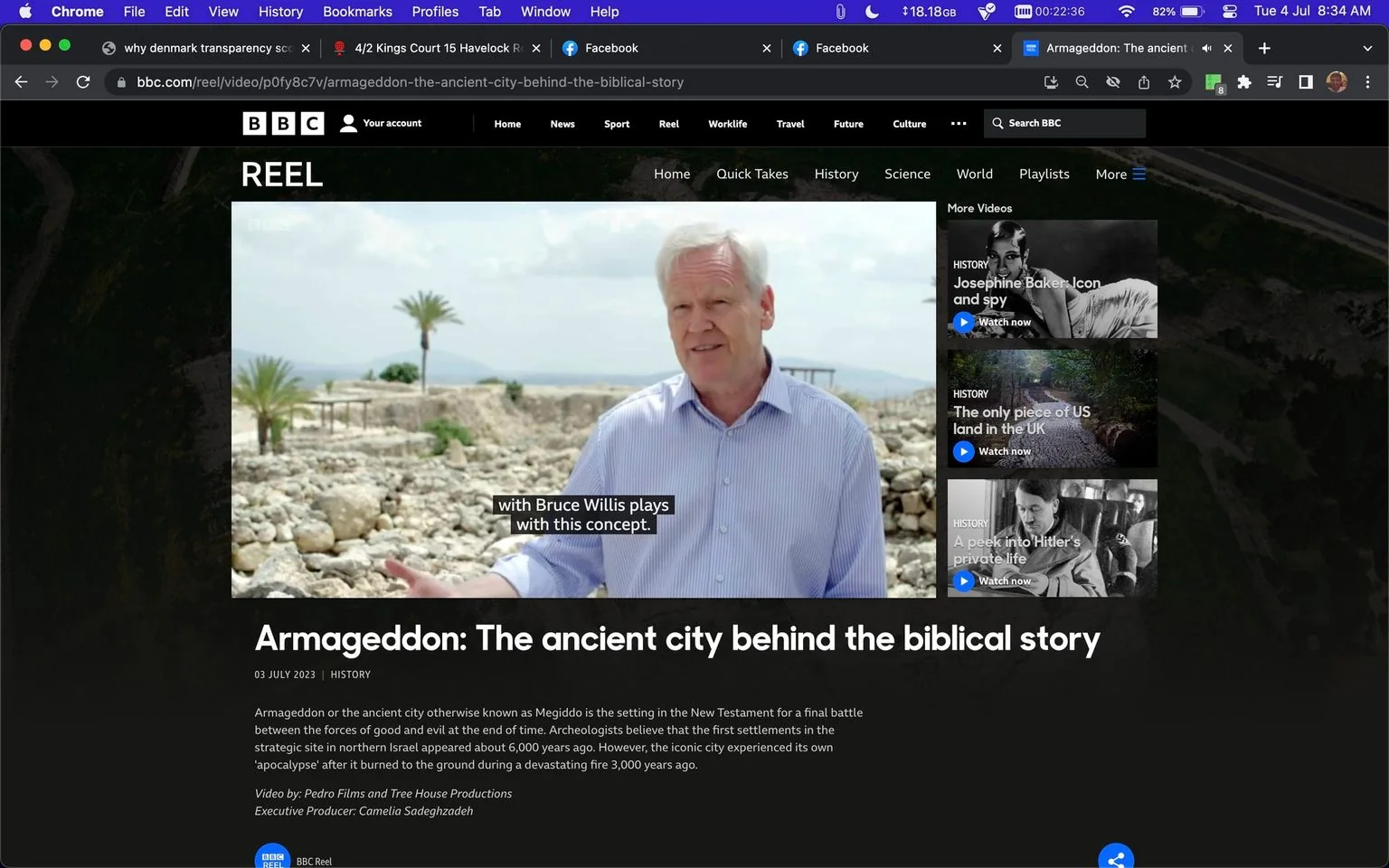1389x868 pixels.
Task: Click Travel in the BBC navigation
Action: tap(790, 124)
